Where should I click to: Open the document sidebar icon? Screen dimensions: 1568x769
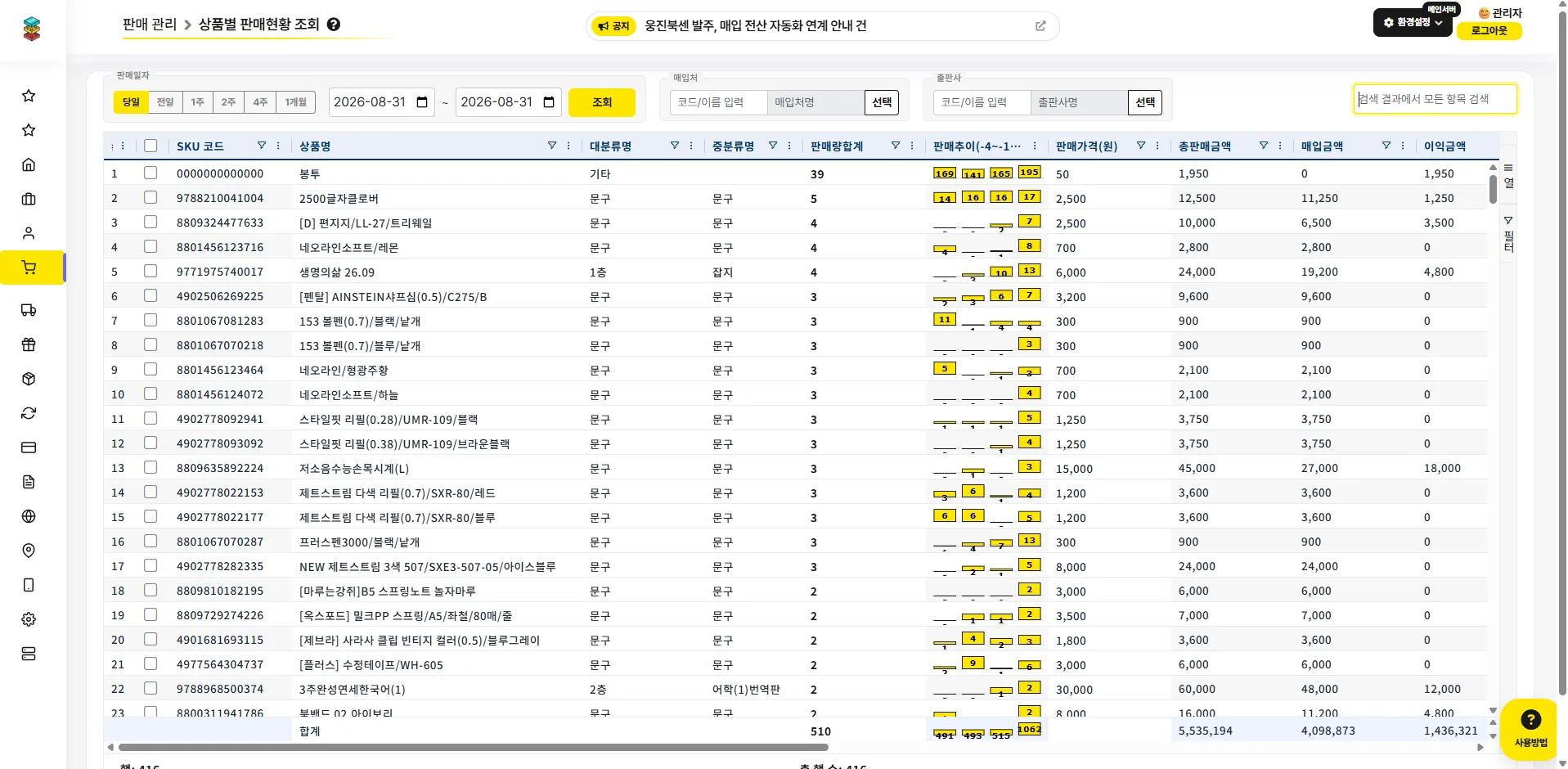pos(29,482)
